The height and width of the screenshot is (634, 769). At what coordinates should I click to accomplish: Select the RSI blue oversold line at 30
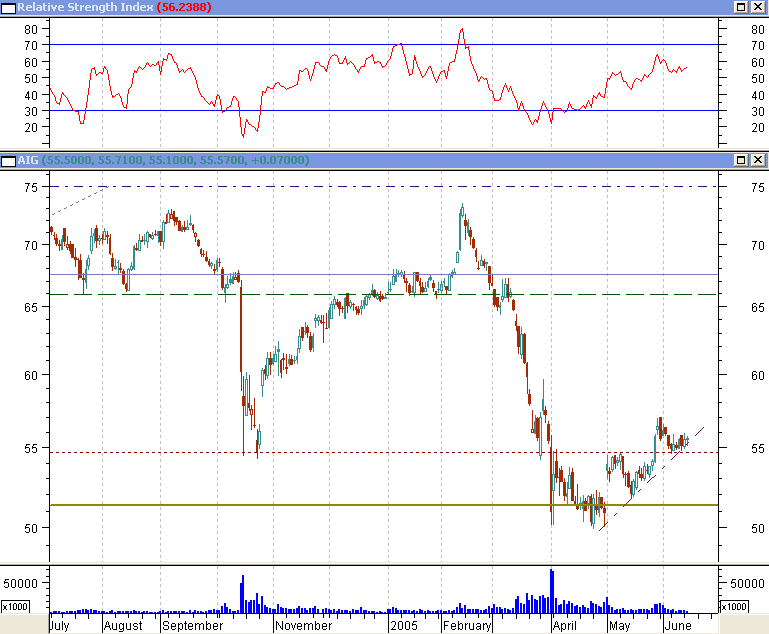[384, 111]
